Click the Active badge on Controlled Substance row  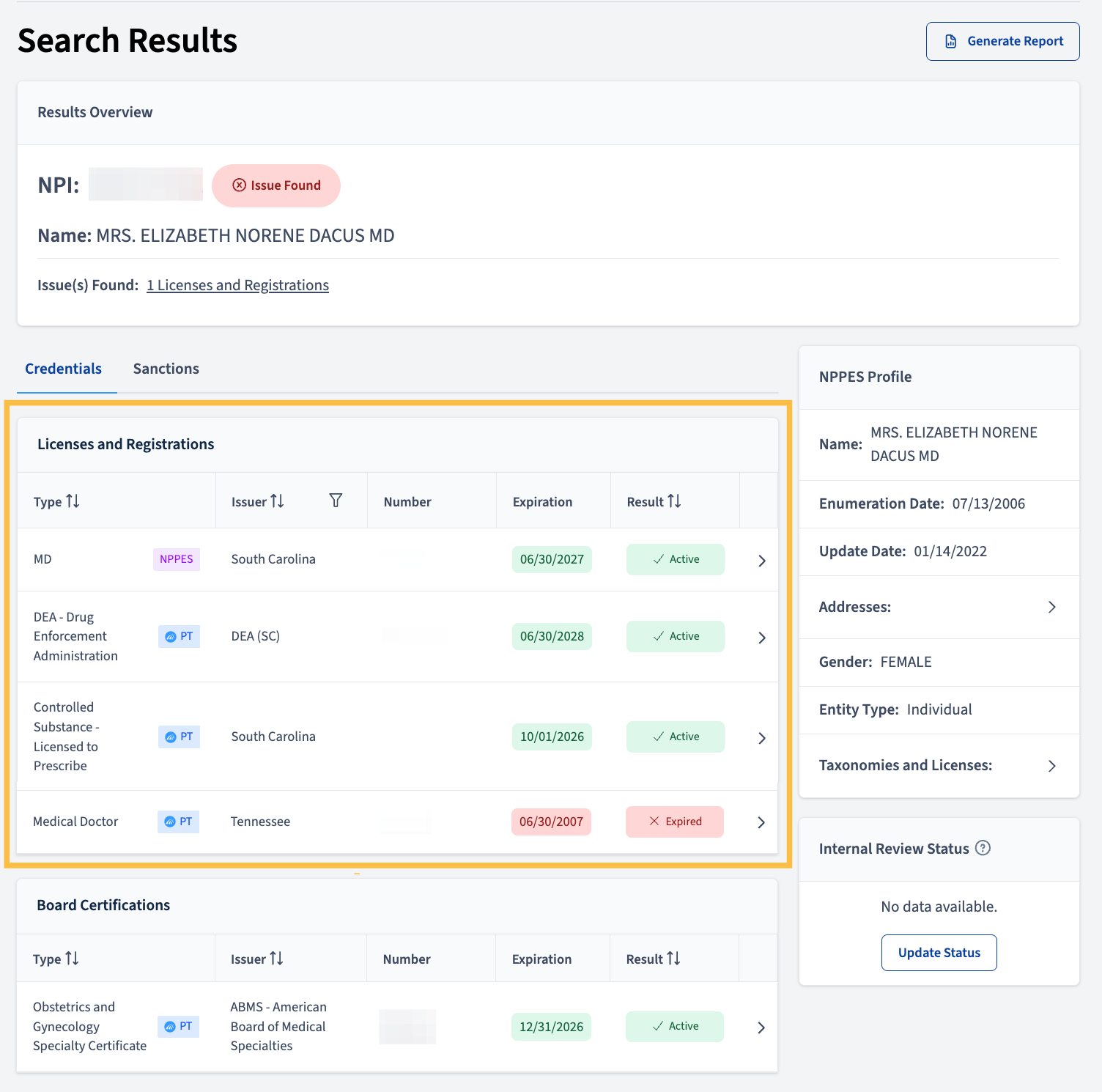[676, 737]
